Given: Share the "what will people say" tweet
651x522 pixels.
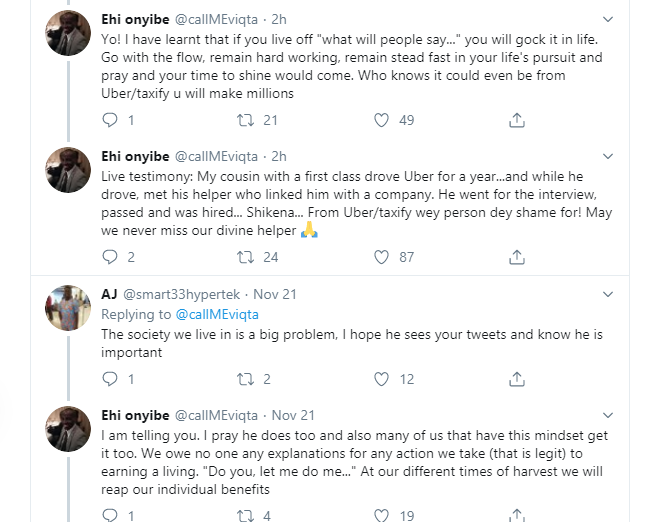Looking at the screenshot, I should click(x=517, y=120).
